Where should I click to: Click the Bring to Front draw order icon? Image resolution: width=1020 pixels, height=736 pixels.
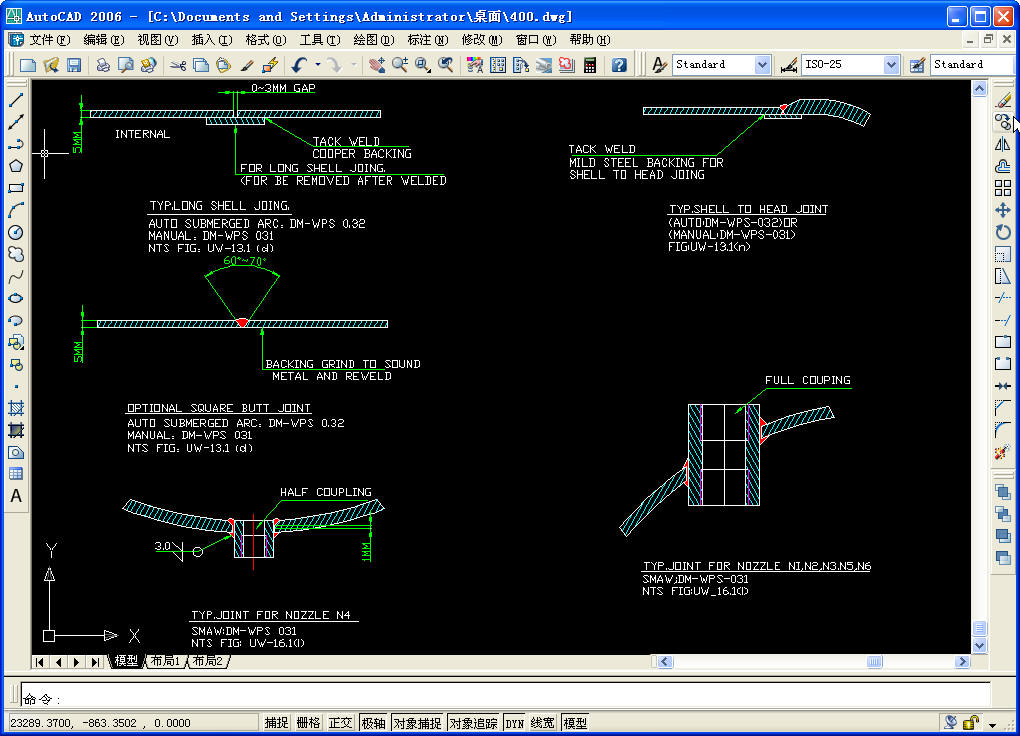[1003, 492]
